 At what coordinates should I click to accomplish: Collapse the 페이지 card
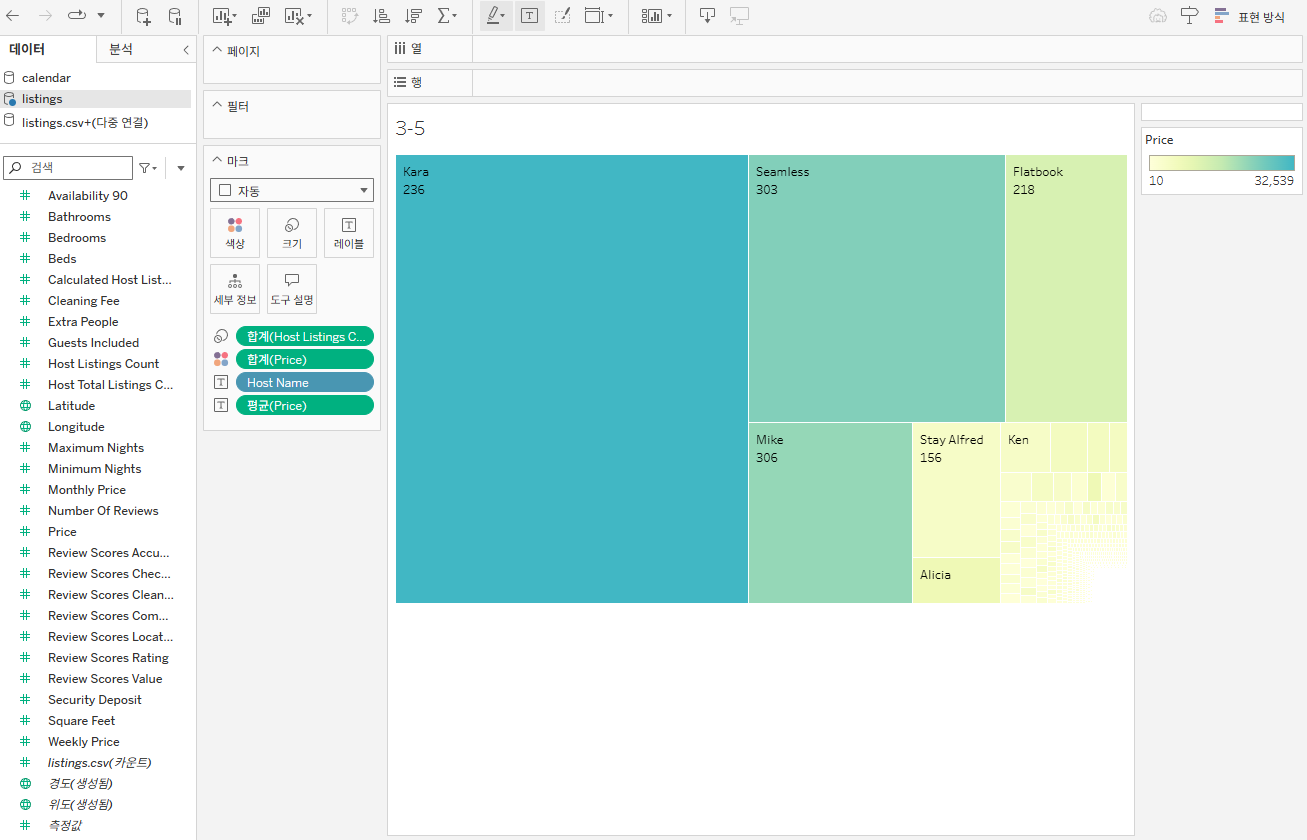[x=217, y=51]
